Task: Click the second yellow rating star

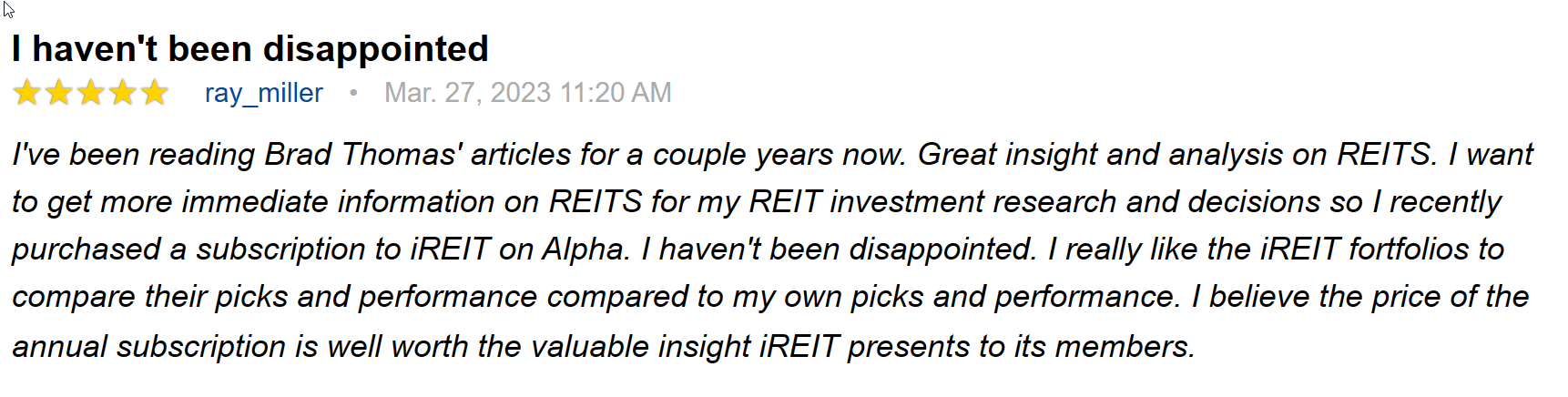Action: point(59,93)
